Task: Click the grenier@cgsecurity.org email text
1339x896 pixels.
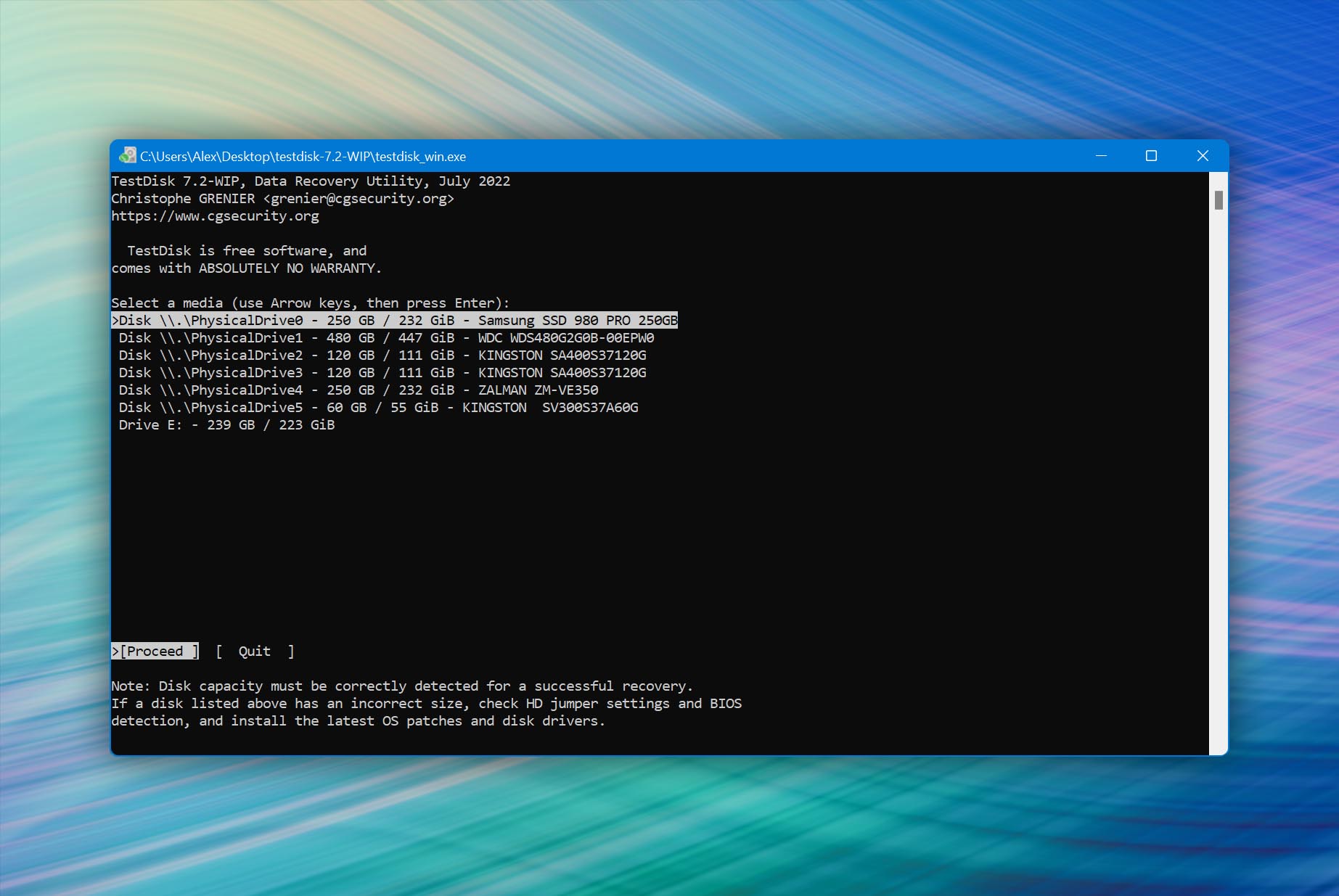Action: click(x=359, y=198)
